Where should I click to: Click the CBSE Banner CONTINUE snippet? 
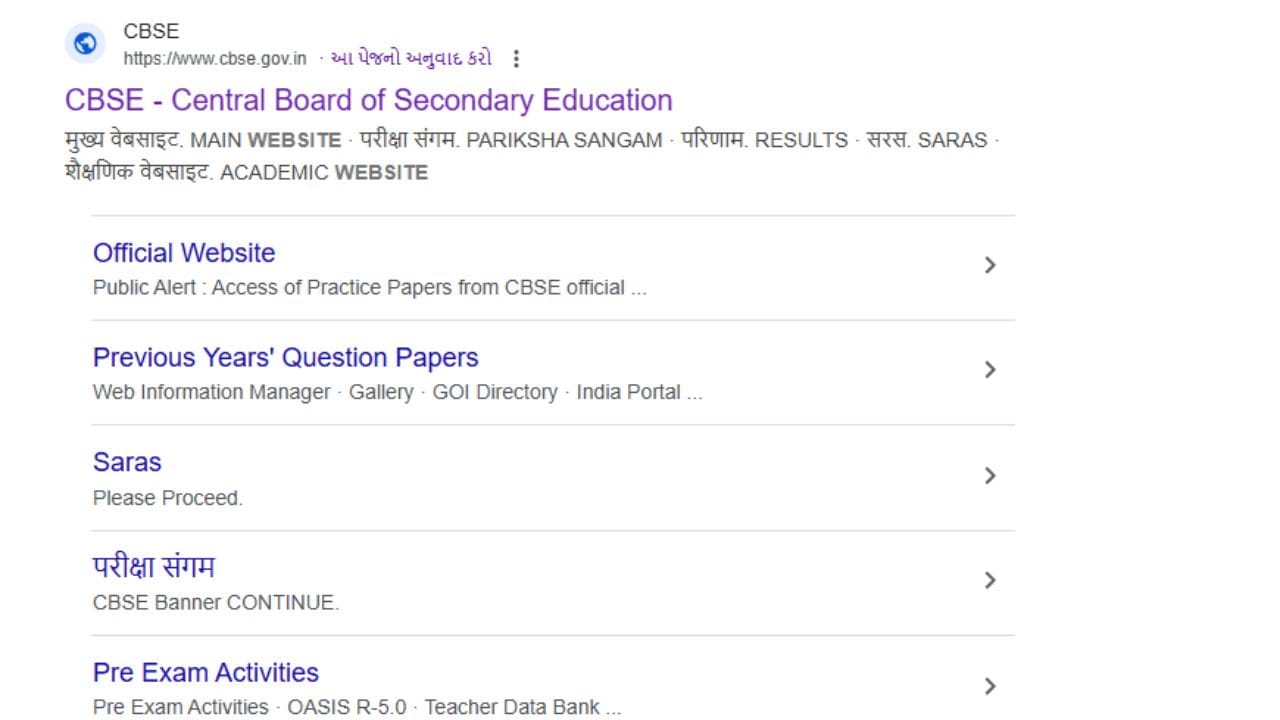(x=216, y=602)
